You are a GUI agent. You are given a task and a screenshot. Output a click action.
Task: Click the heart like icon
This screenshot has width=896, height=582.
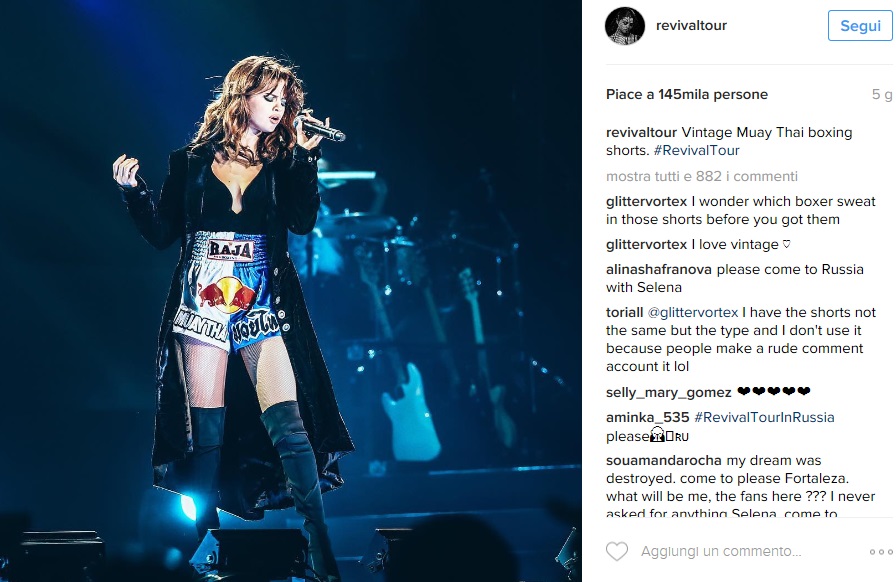coord(617,551)
